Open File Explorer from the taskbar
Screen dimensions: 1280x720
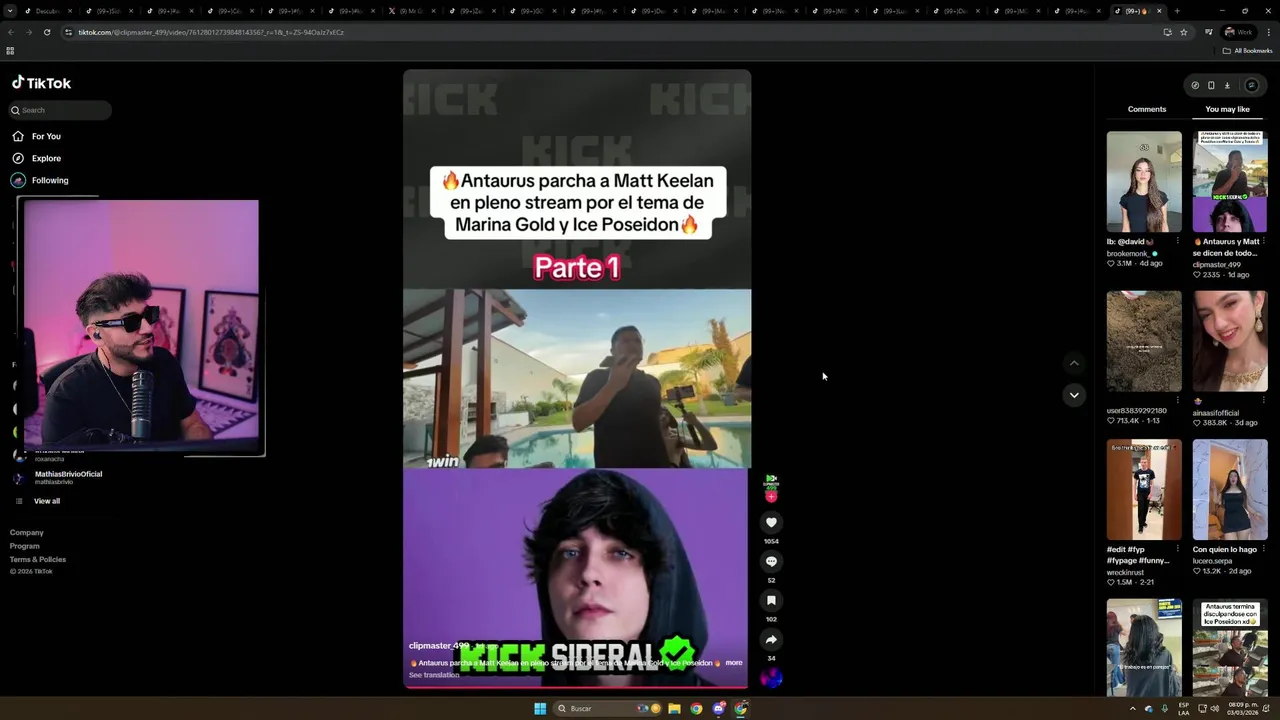(674, 708)
